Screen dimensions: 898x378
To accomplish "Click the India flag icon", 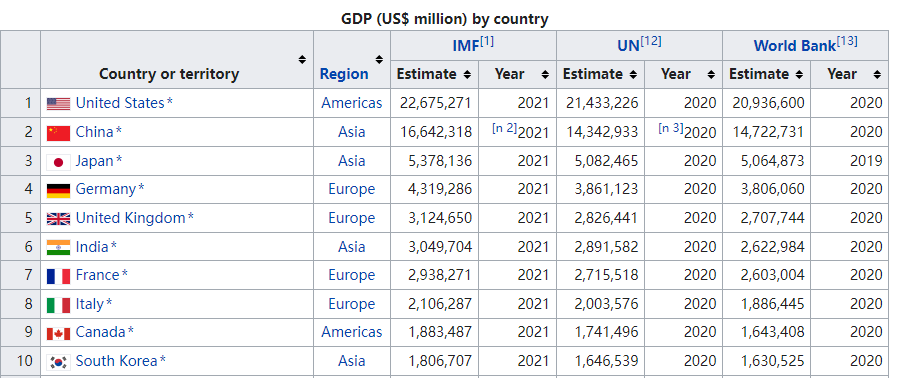I will coord(58,247).
